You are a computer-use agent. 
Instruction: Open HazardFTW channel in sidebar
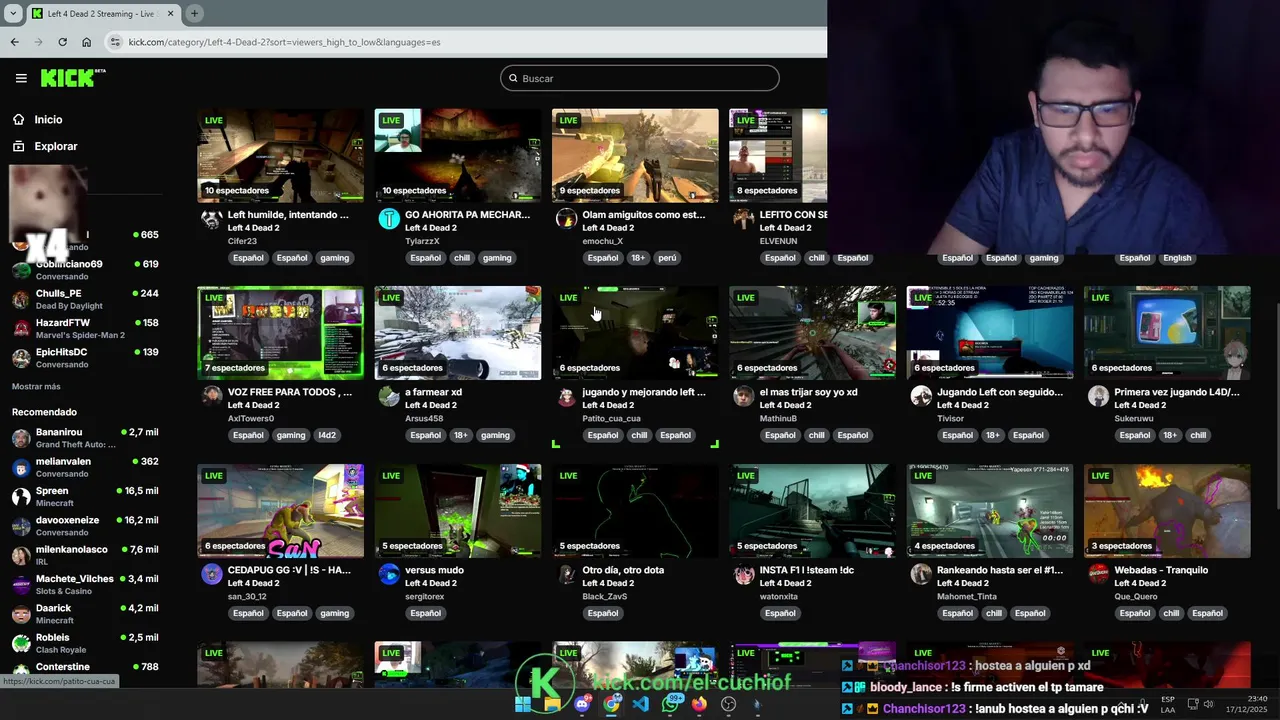[85, 328]
